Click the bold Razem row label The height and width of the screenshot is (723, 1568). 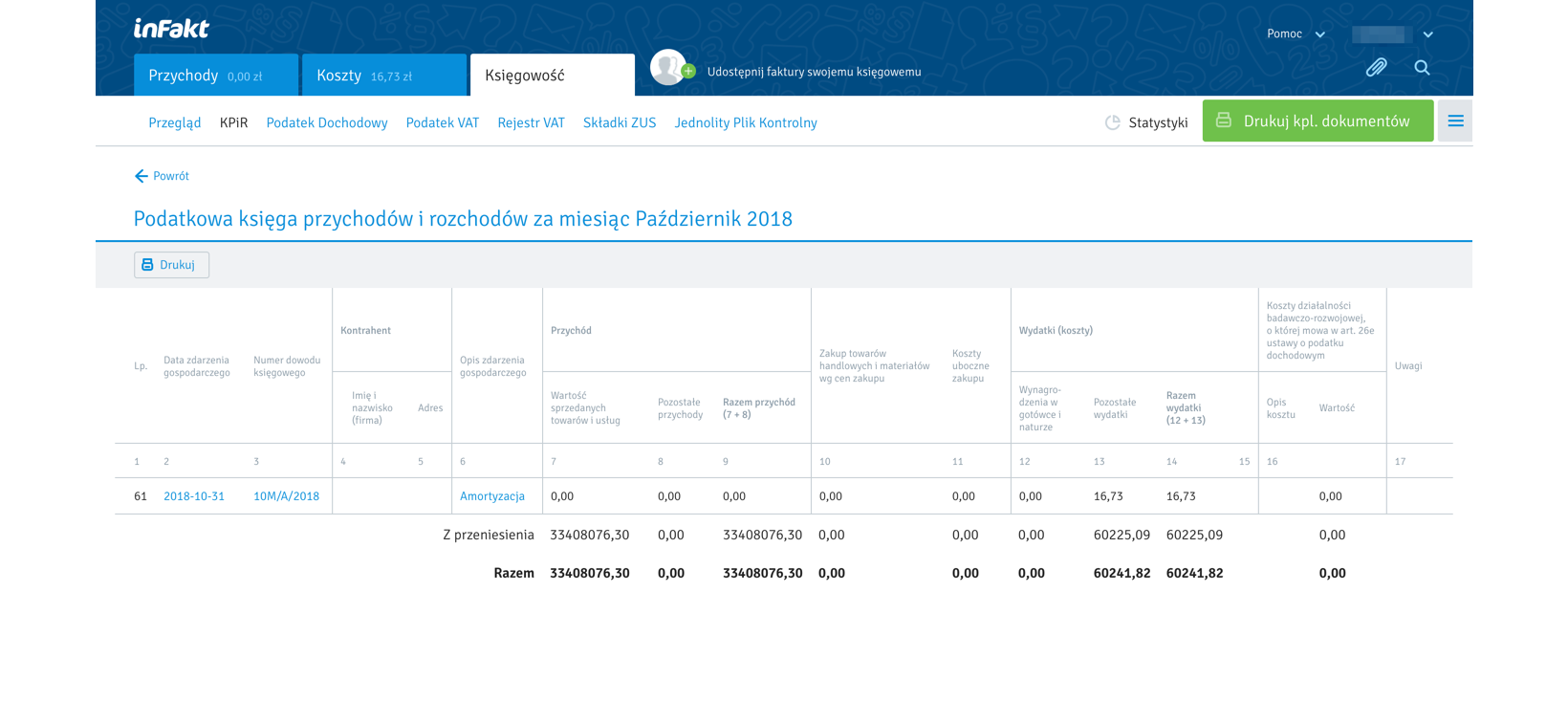coord(514,573)
